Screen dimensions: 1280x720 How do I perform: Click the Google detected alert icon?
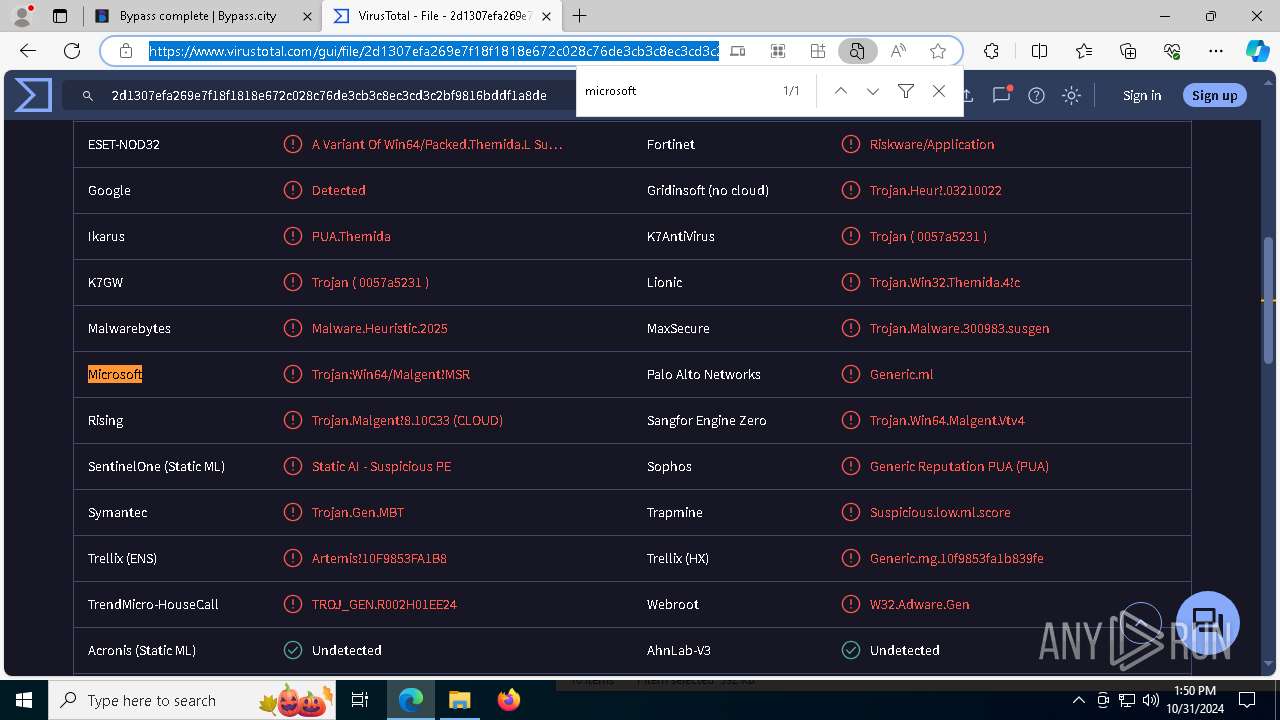[x=293, y=190]
